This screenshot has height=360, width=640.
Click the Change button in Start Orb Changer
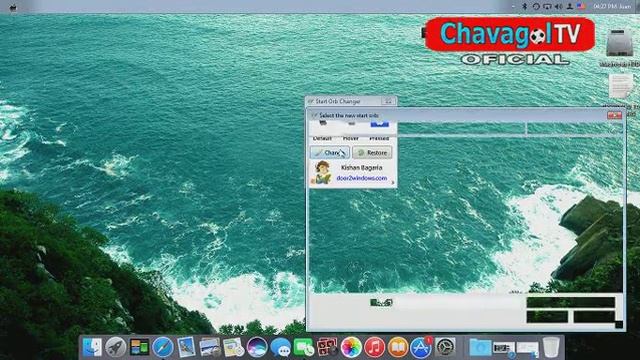[x=330, y=153]
